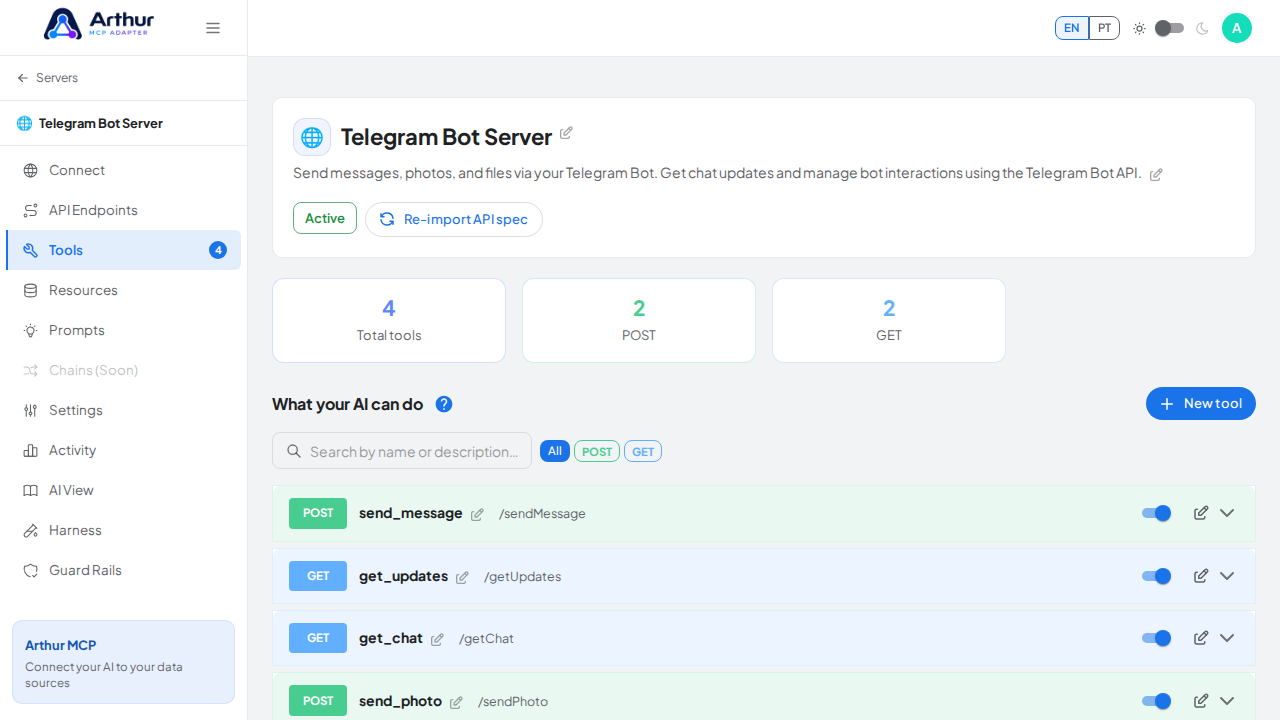Expand the get_updates row
Image resolution: width=1280 pixels, height=720 pixels.
[1227, 576]
